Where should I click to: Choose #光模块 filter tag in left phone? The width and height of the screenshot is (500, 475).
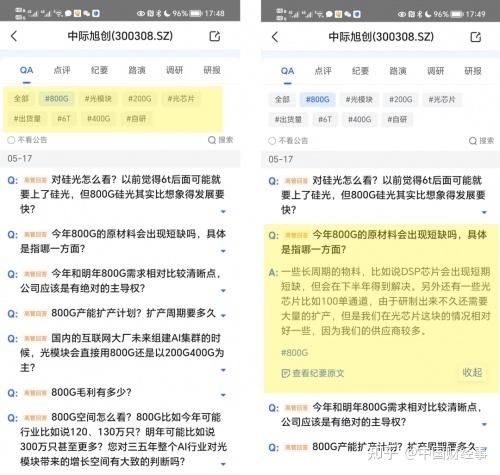[x=98, y=99]
